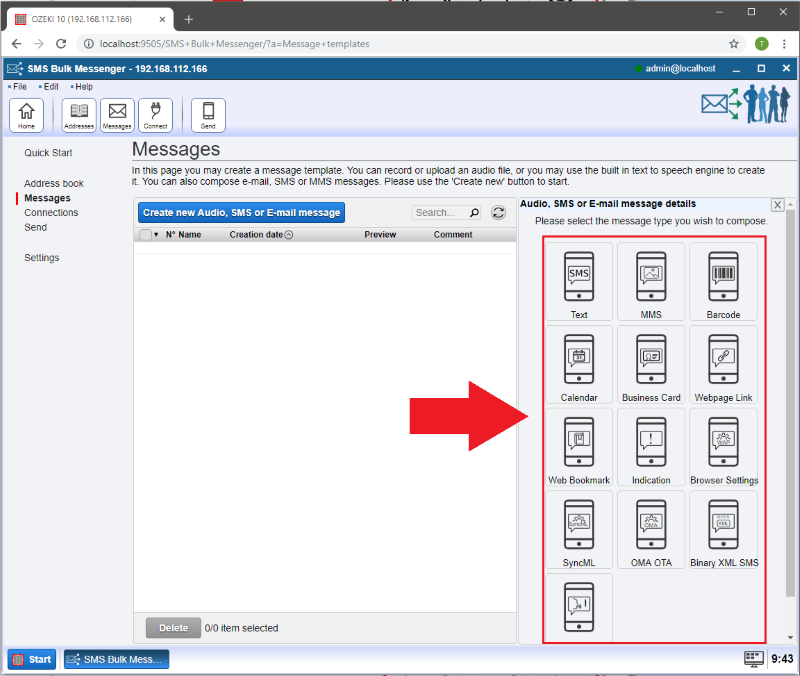Choose the MMS message type icon
This screenshot has width=800, height=676.
(651, 281)
